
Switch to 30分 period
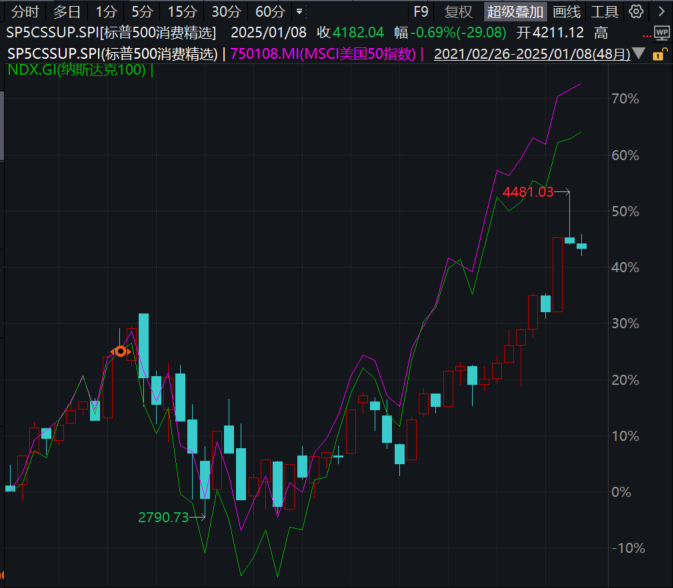(x=226, y=12)
